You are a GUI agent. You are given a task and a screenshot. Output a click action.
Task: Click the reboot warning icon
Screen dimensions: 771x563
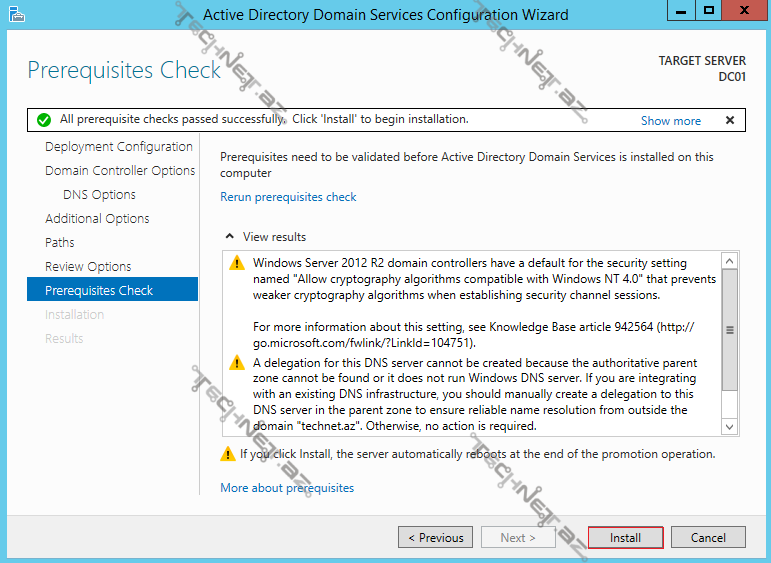tap(228, 454)
